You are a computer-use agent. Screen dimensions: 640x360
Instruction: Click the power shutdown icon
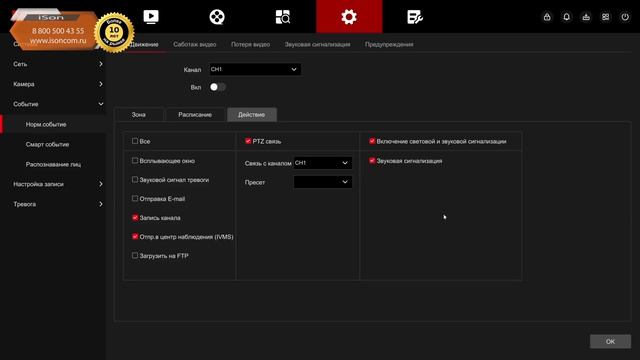click(x=625, y=17)
